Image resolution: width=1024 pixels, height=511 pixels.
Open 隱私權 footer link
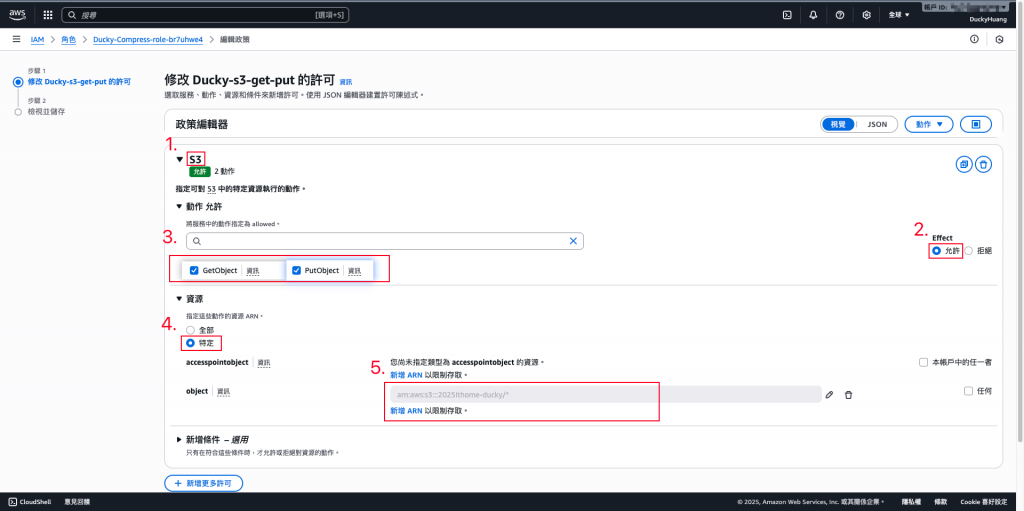(911, 502)
